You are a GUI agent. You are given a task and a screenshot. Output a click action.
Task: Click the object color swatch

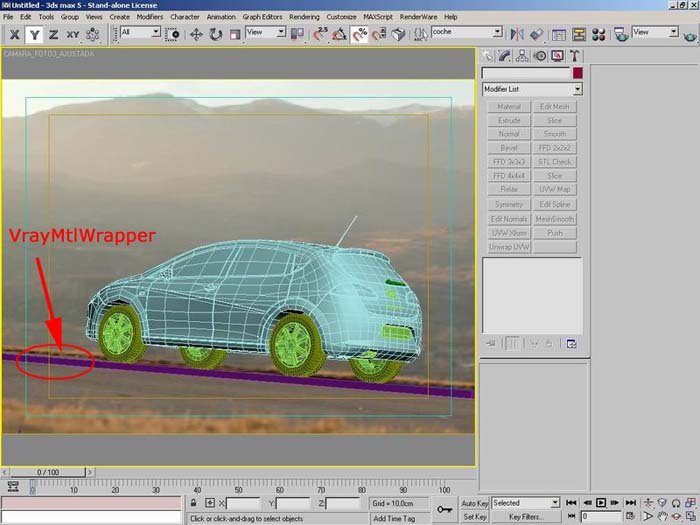(x=577, y=73)
